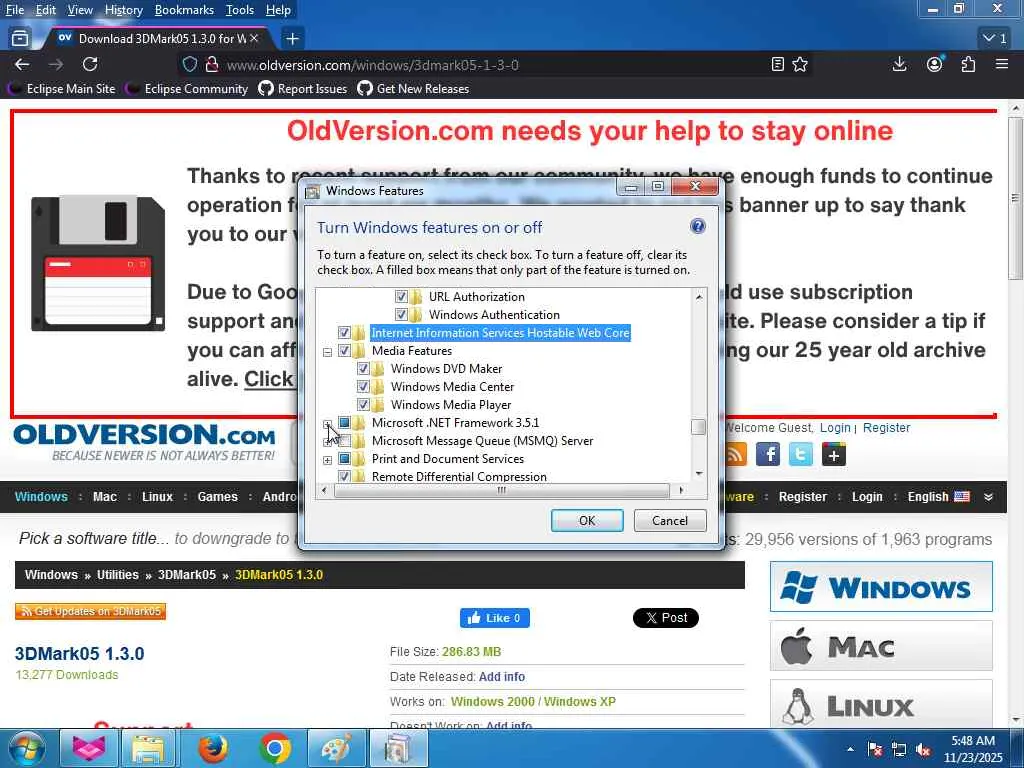The width and height of the screenshot is (1024, 768).
Task: Open the Firefox downloads arrow icon
Action: click(899, 64)
